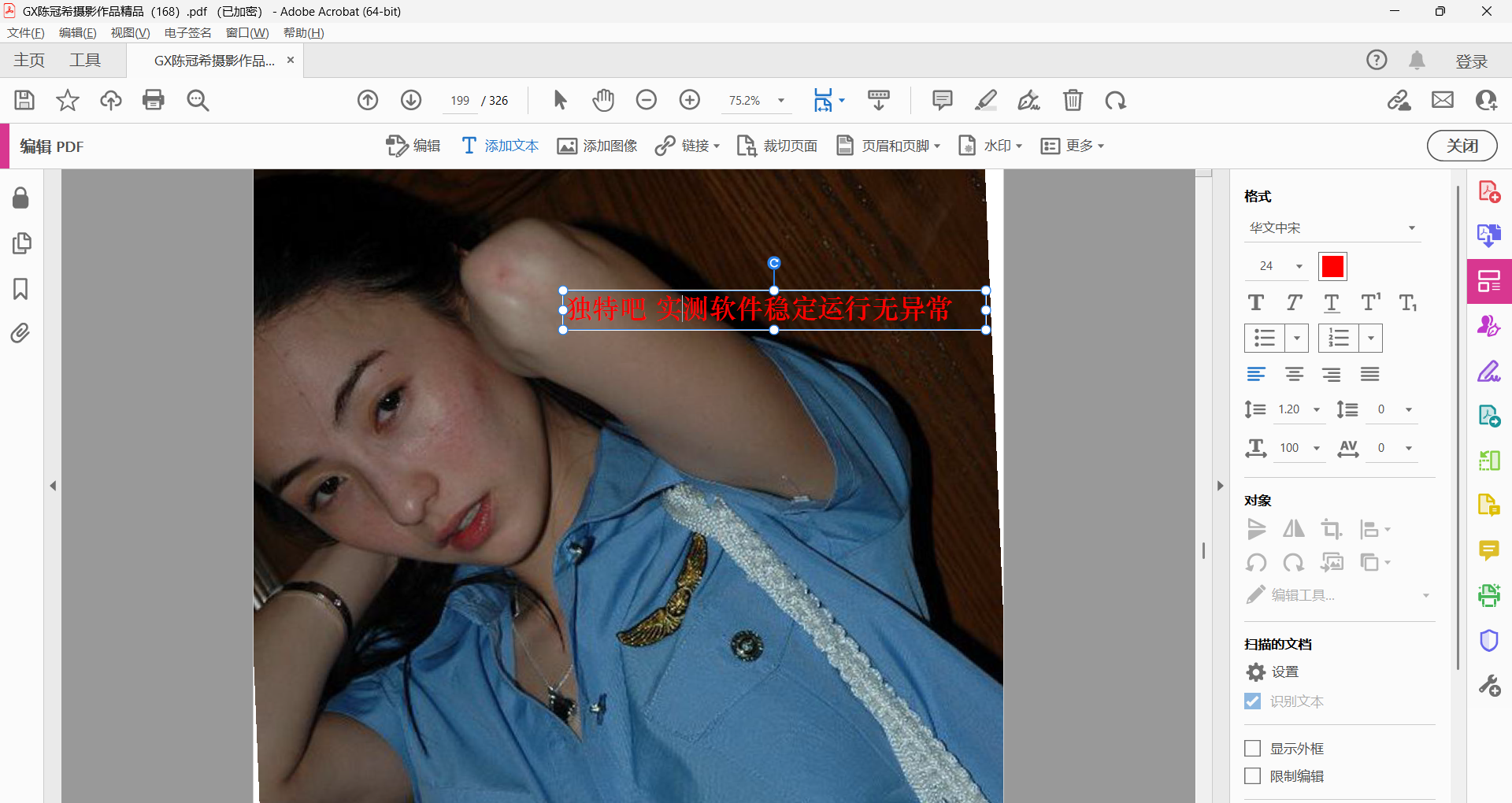The height and width of the screenshot is (803, 1512).
Task: Click the Delete trash icon
Action: tap(1073, 100)
